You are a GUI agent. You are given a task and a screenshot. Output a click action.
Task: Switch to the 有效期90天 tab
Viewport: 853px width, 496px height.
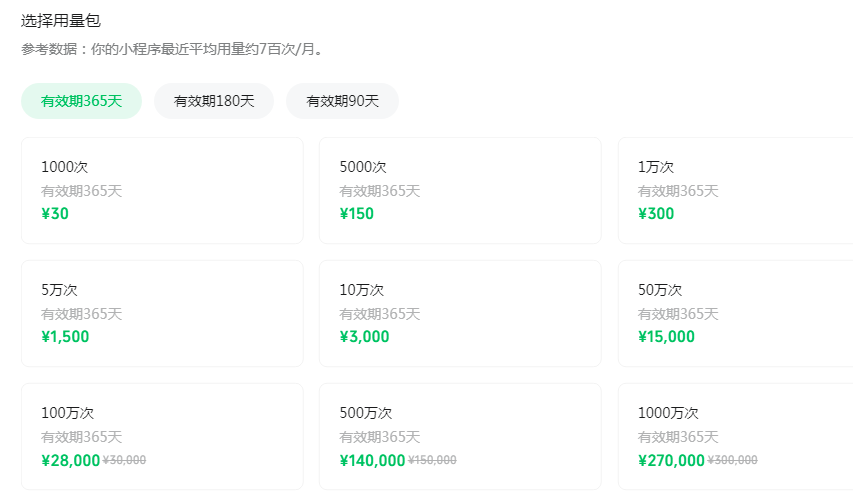(342, 101)
